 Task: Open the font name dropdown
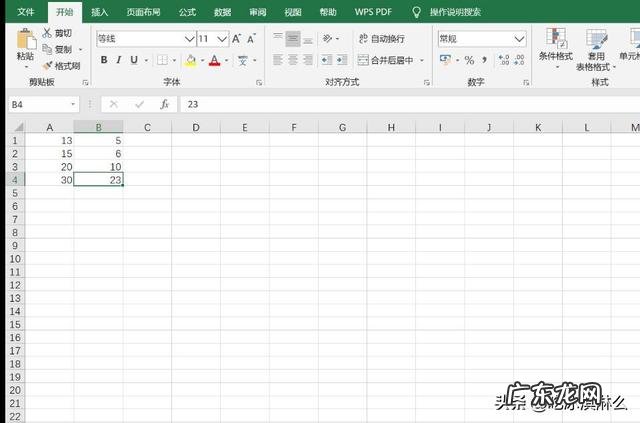[189, 39]
